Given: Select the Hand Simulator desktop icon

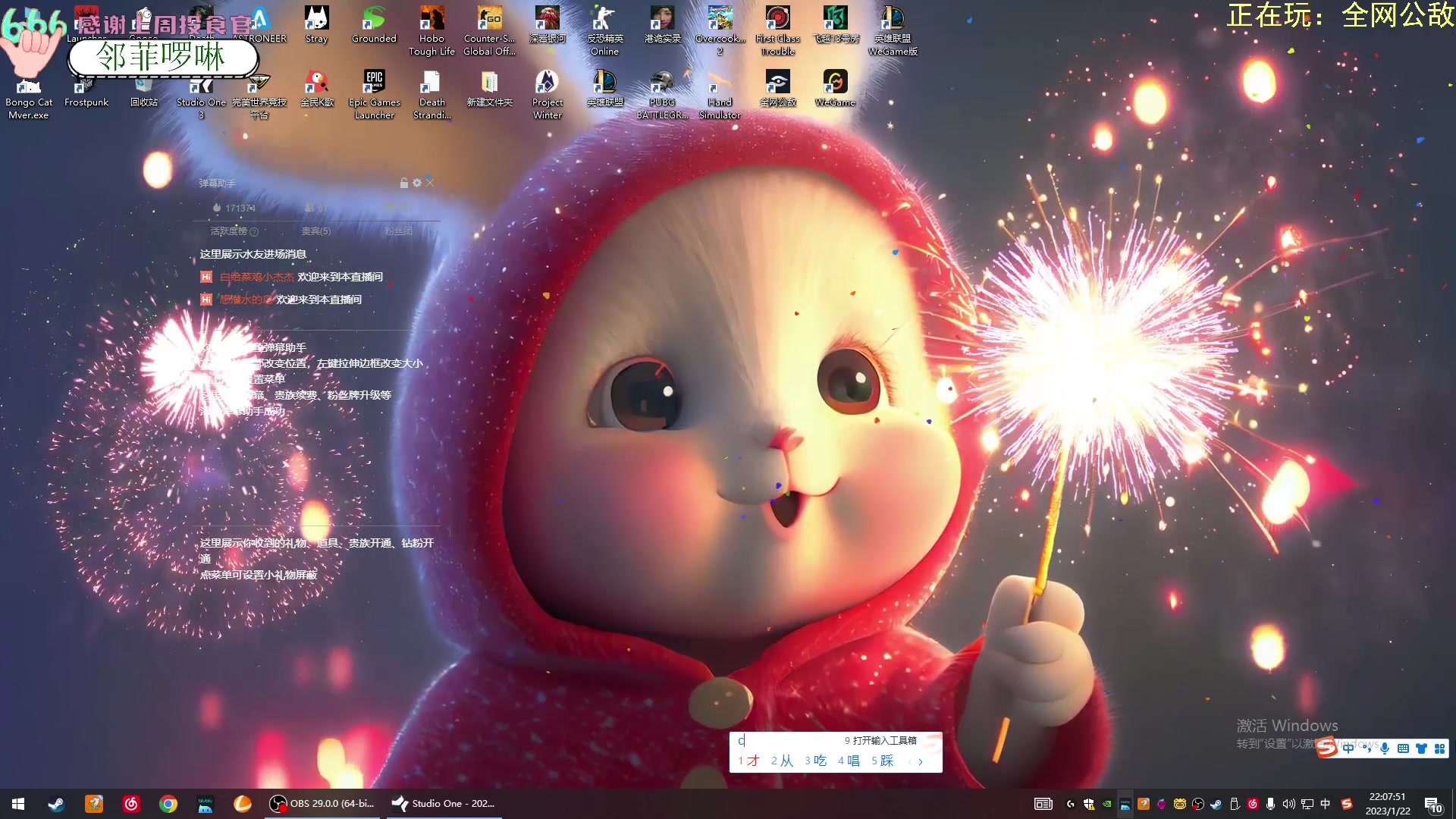Looking at the screenshot, I should click(720, 95).
